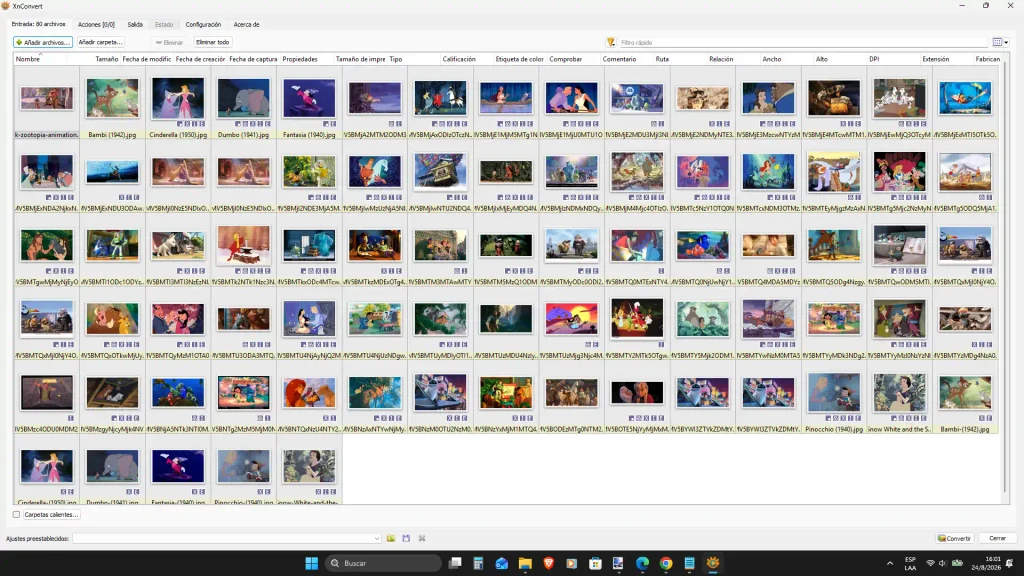1024x576 pixels.
Task: Switch to the Acciones [0/0] tab
Action: (x=96, y=24)
